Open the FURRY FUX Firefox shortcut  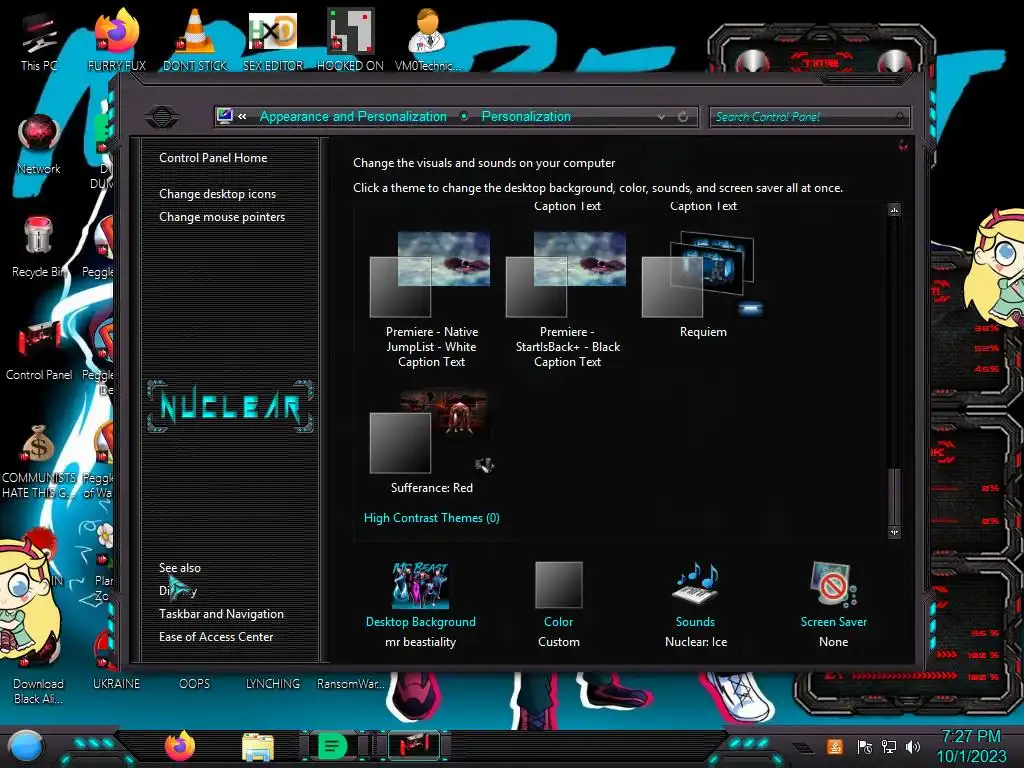click(x=117, y=41)
